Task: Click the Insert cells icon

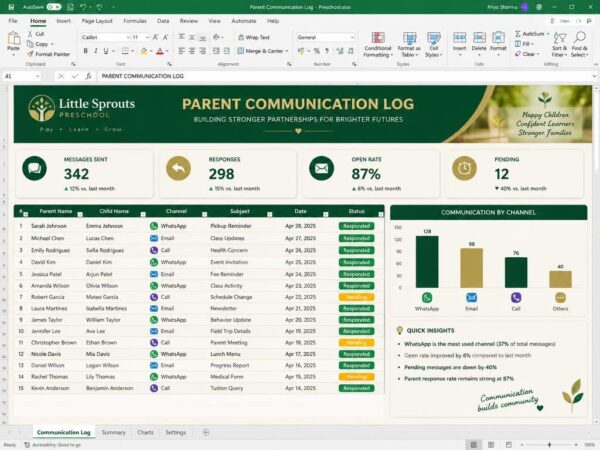Action: tap(459, 38)
